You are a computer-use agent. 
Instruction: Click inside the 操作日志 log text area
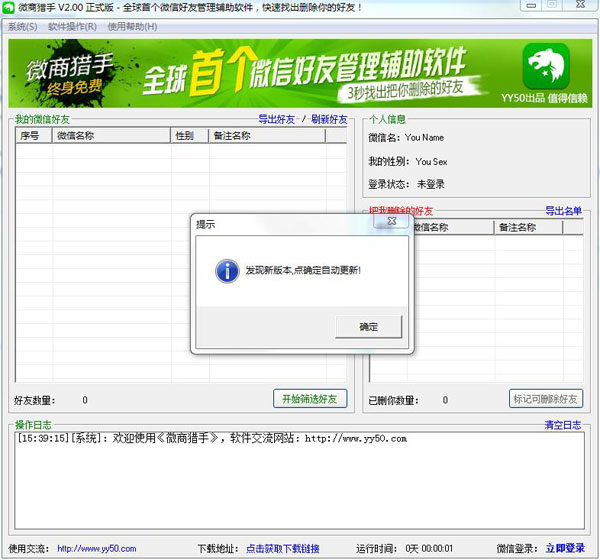300,481
